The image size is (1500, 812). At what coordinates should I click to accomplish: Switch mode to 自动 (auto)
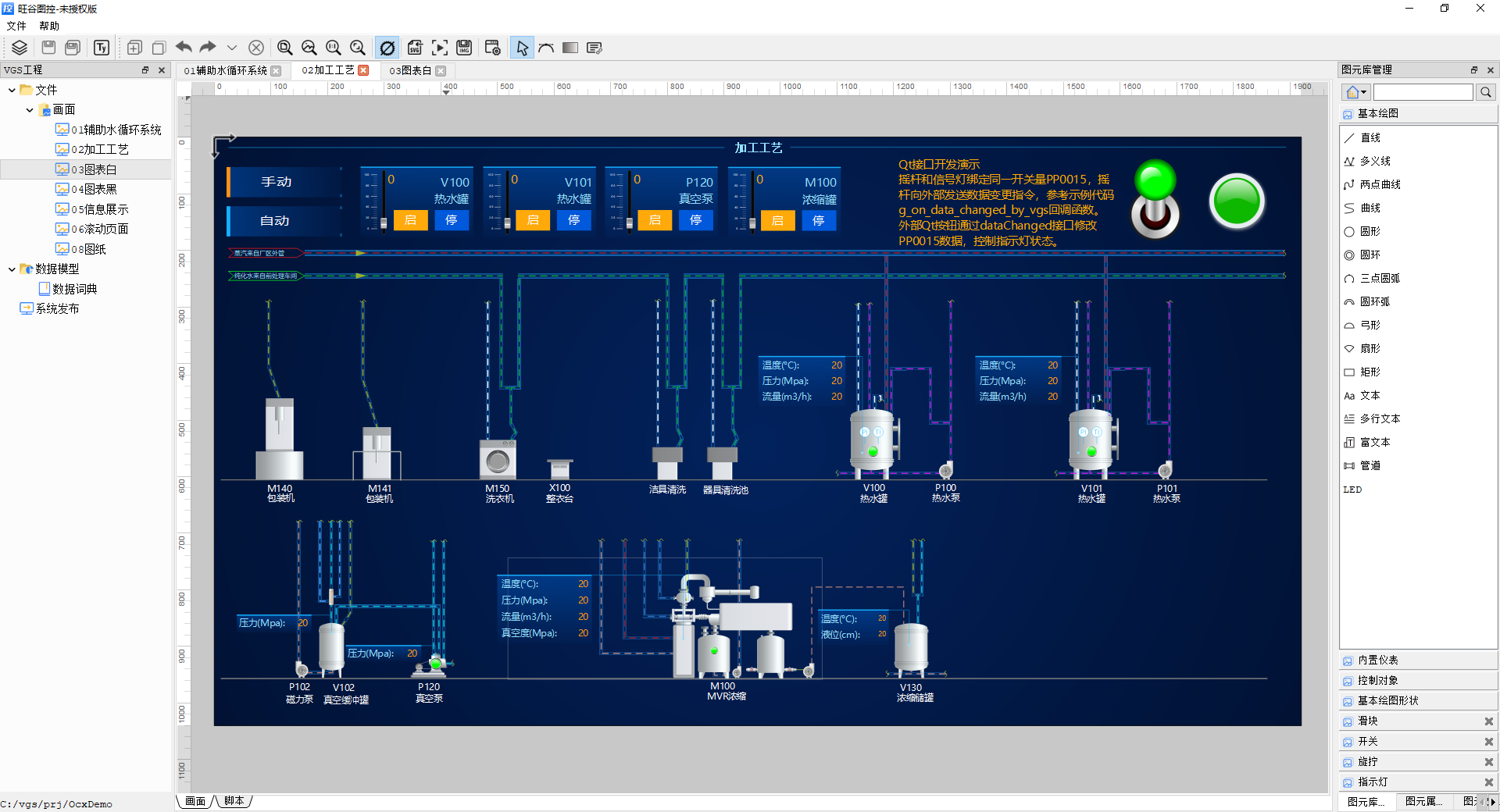[276, 221]
